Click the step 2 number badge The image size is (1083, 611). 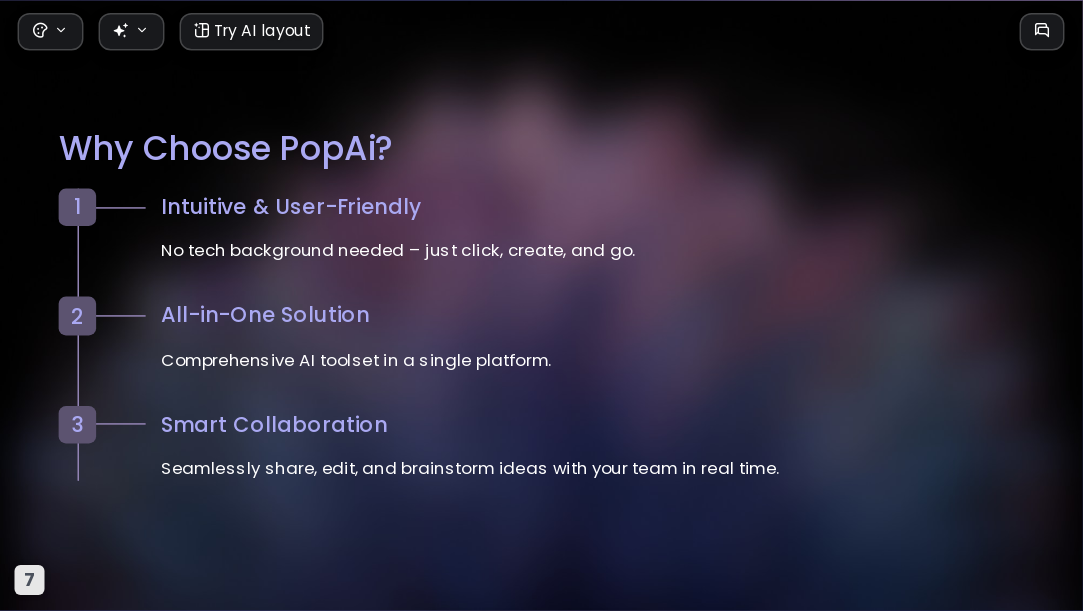coord(77,316)
